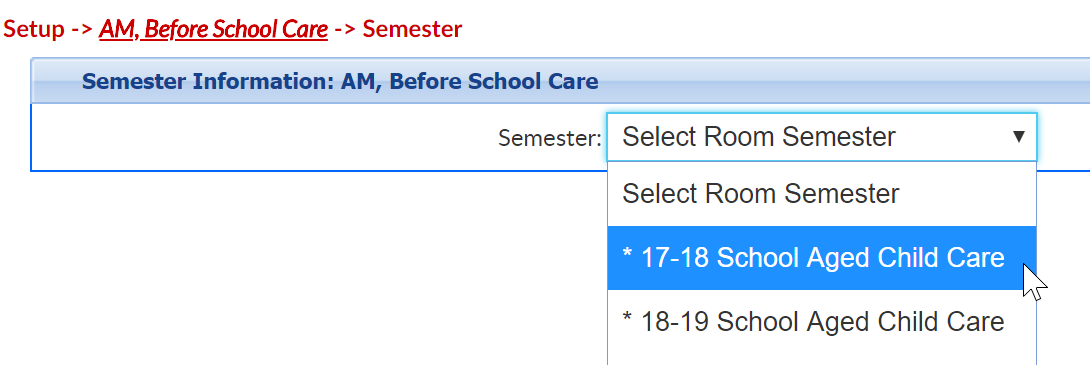Click the partially visible entry below 18-19 option
Screen dimensions: 1090x365
click(822, 359)
